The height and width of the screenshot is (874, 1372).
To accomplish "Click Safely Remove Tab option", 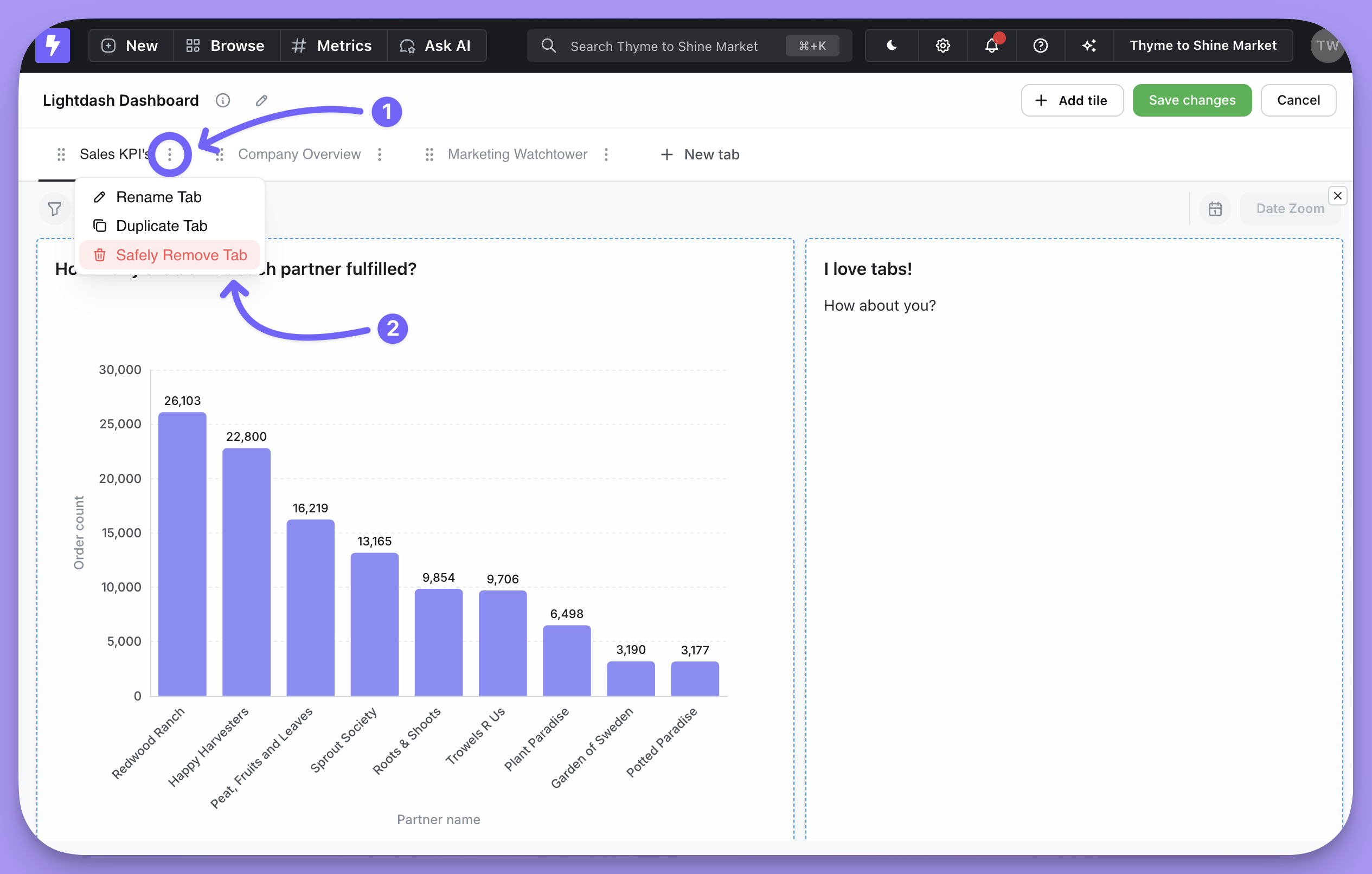I will point(181,255).
